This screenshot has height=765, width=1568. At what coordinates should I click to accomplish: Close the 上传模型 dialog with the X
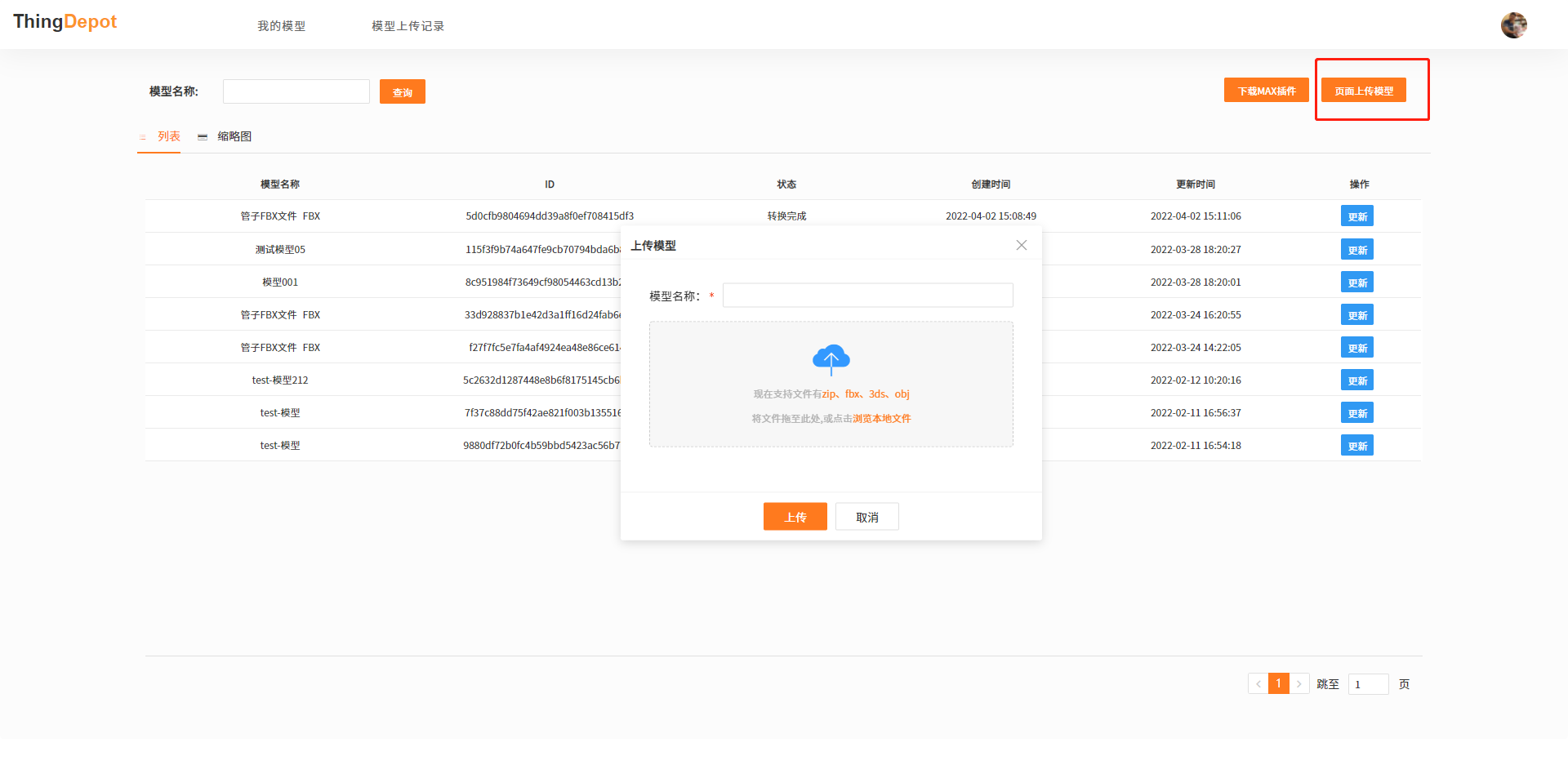point(1021,244)
